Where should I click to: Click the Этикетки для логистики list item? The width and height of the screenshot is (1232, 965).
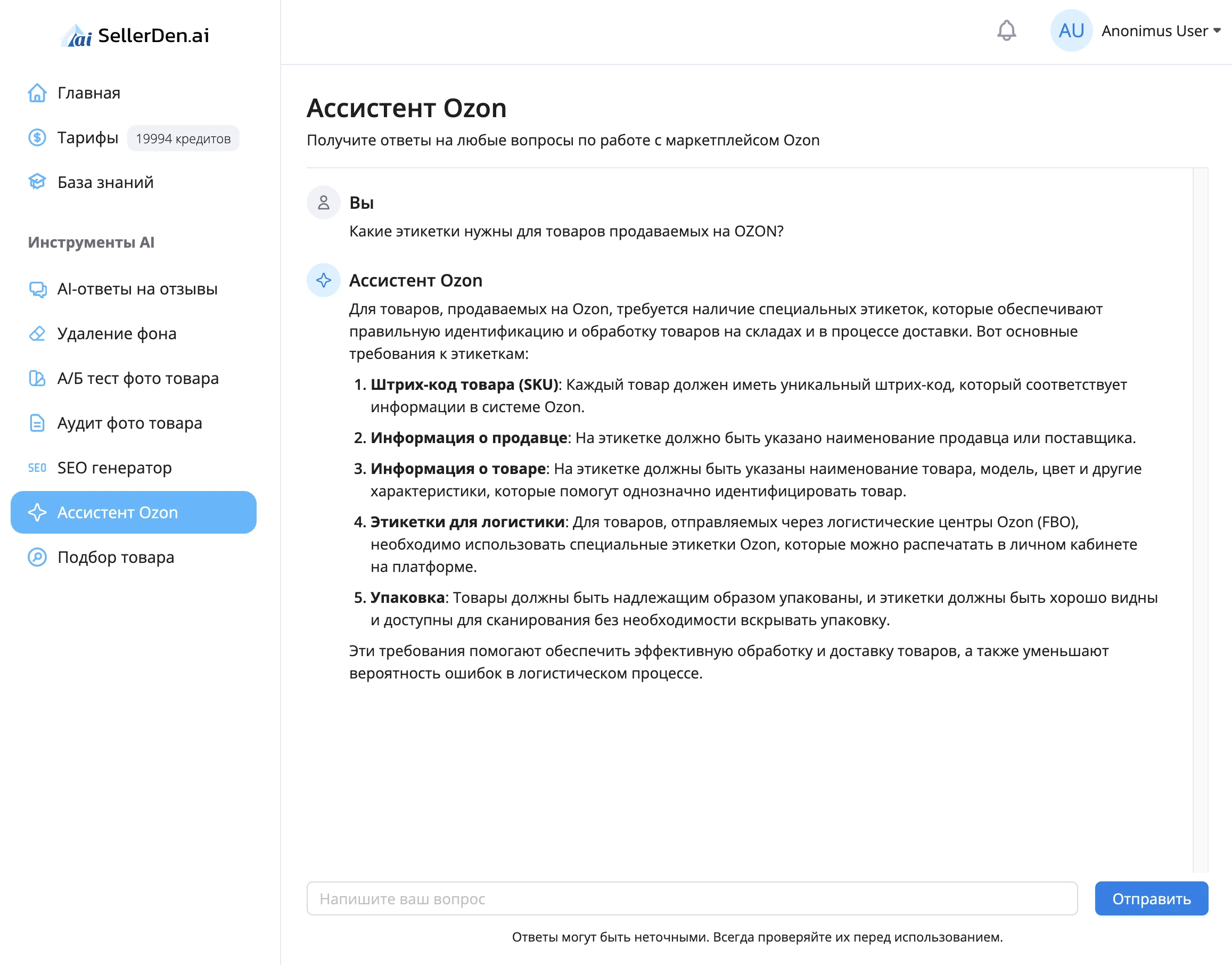click(745, 544)
